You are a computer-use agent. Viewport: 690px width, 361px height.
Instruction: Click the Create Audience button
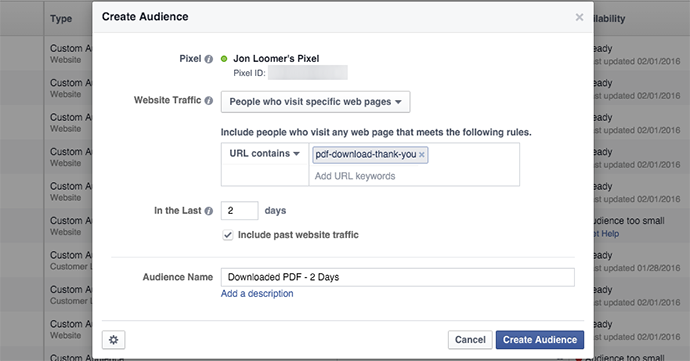tap(540, 340)
